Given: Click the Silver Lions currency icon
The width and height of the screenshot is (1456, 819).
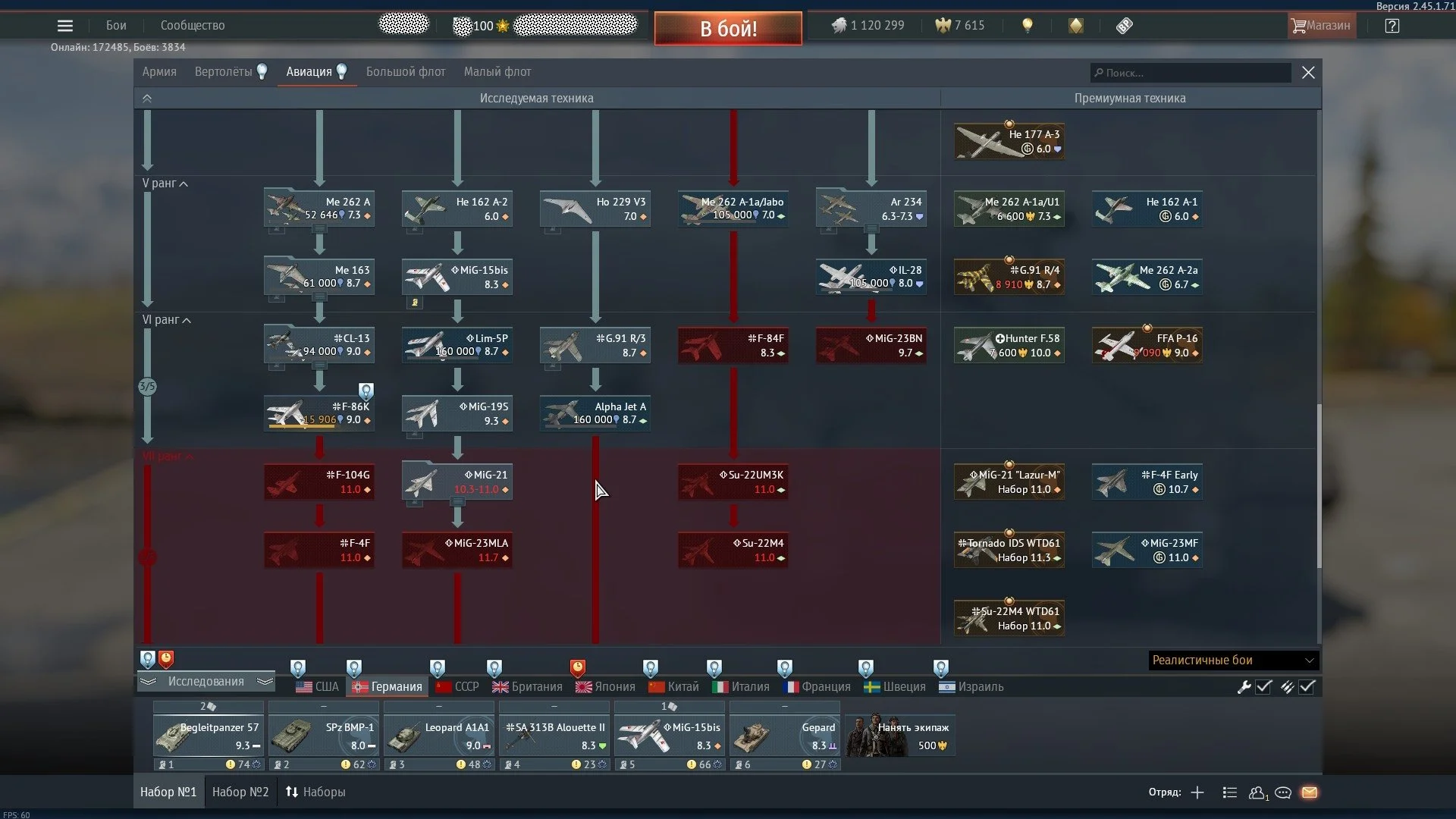Looking at the screenshot, I should [839, 26].
